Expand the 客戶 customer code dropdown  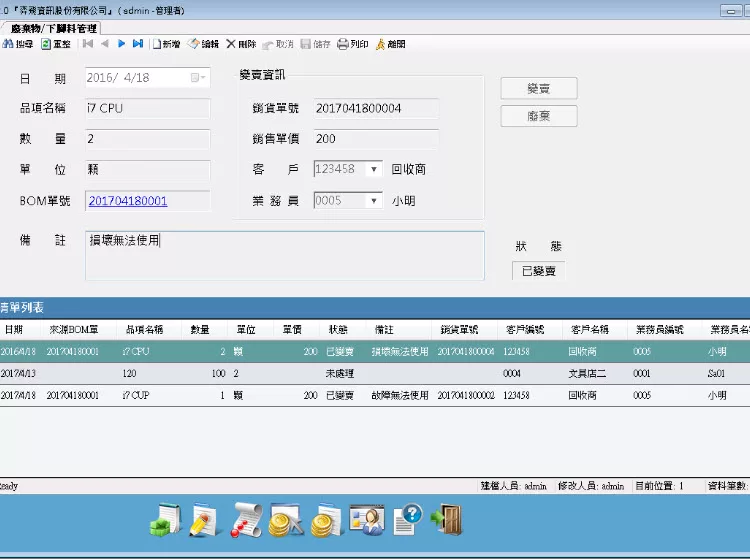point(374,170)
